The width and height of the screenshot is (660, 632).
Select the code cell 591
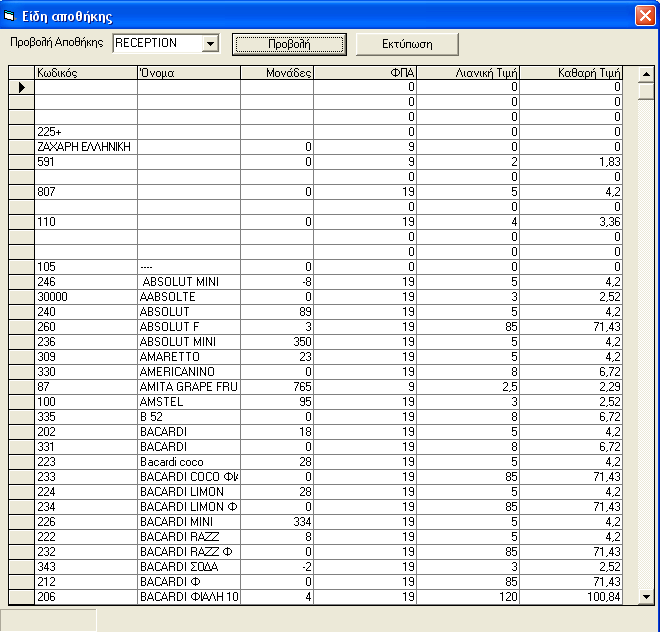pyautogui.click(x=86, y=162)
